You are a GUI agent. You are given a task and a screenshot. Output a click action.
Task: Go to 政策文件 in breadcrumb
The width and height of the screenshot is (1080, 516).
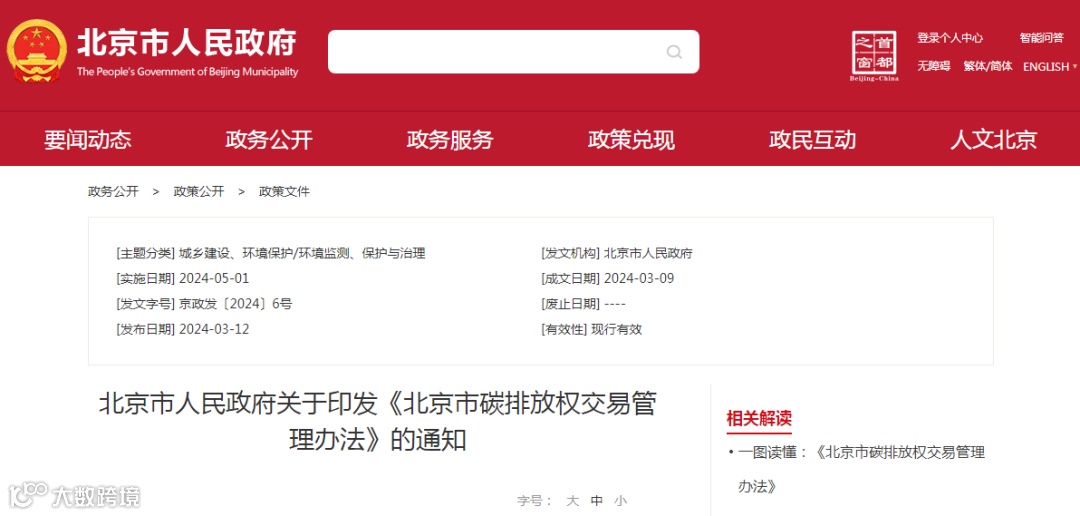284,192
